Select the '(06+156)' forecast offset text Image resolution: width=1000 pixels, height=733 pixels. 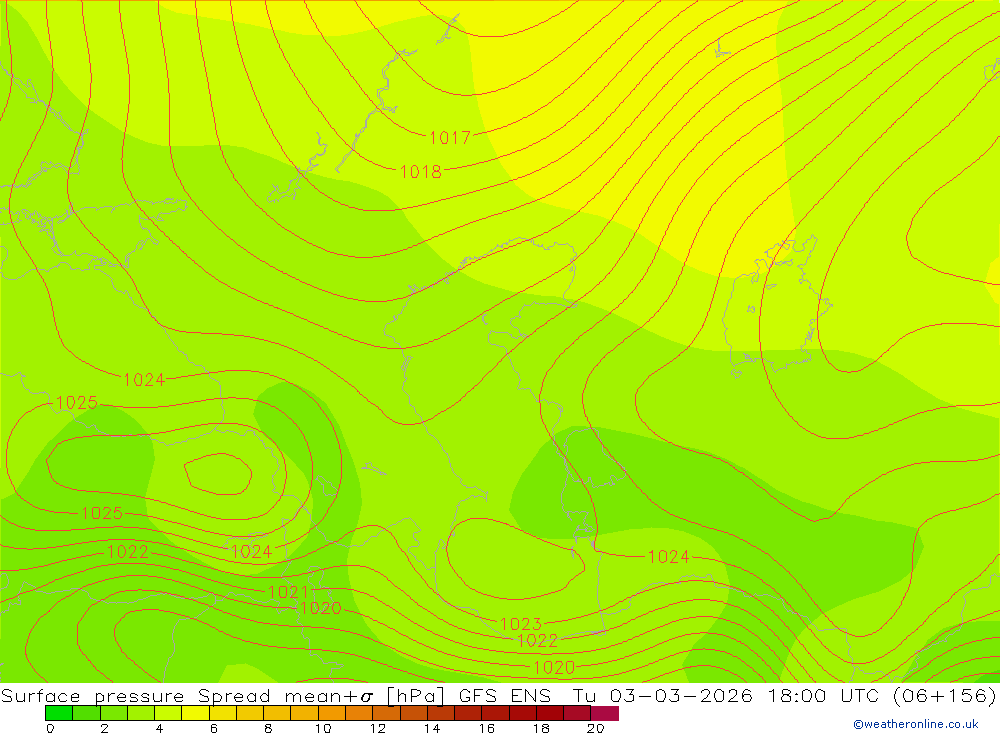[x=945, y=695]
